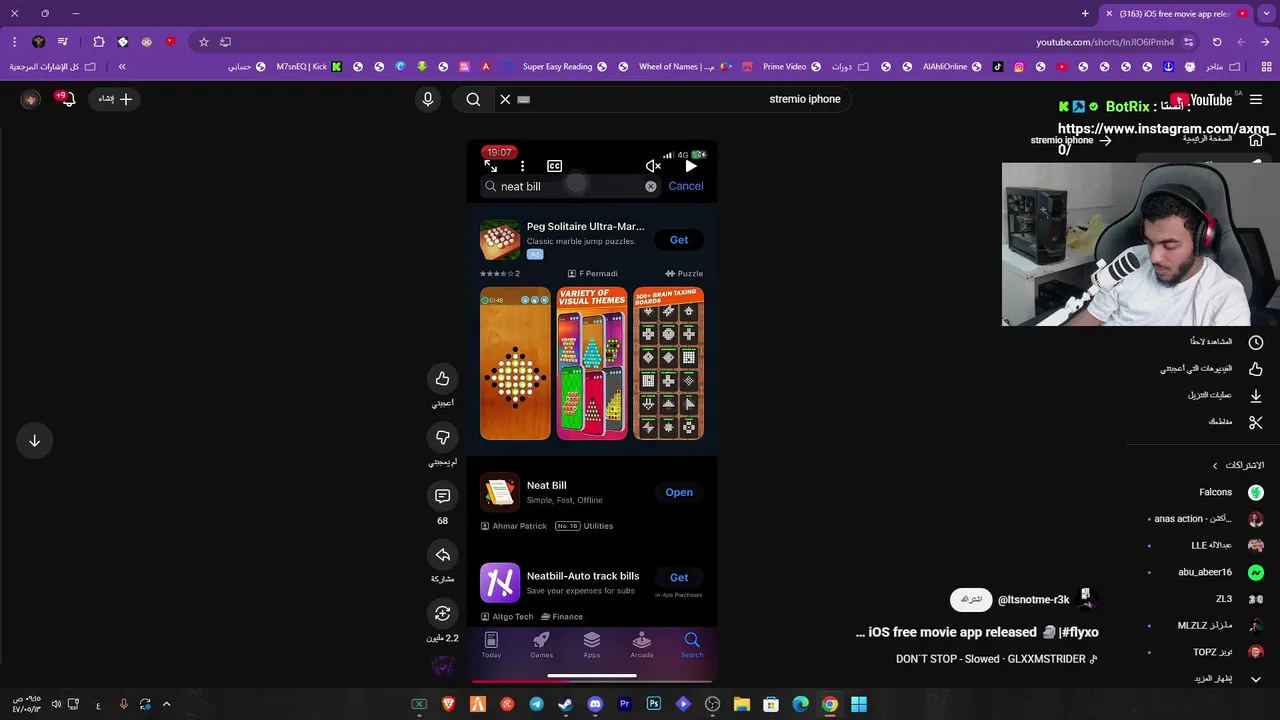
Task: Show hidden system tray icons
Action: [167, 704]
